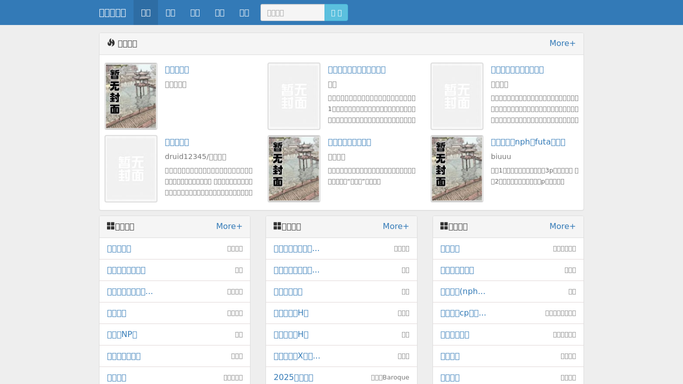Click the grid icon heading the middle list panel
The height and width of the screenshot is (384, 683).
tap(277, 226)
